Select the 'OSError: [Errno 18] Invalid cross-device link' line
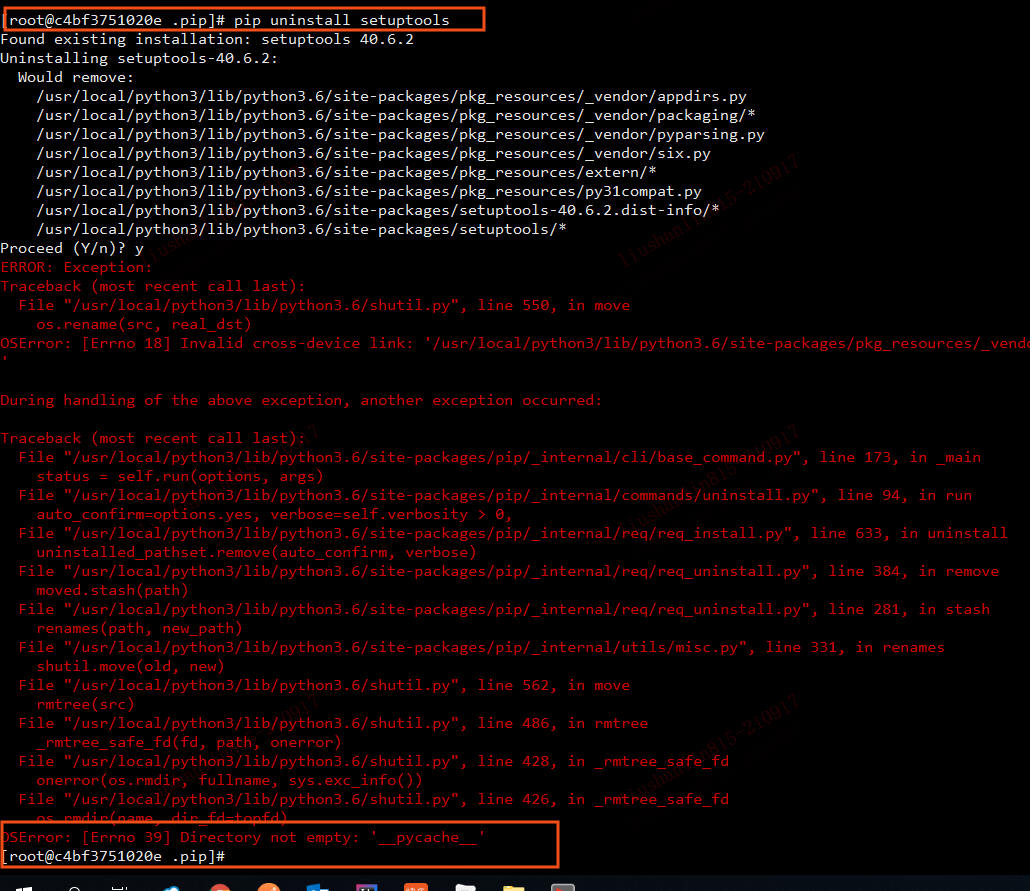Image resolution: width=1030 pixels, height=891 pixels. point(515,344)
